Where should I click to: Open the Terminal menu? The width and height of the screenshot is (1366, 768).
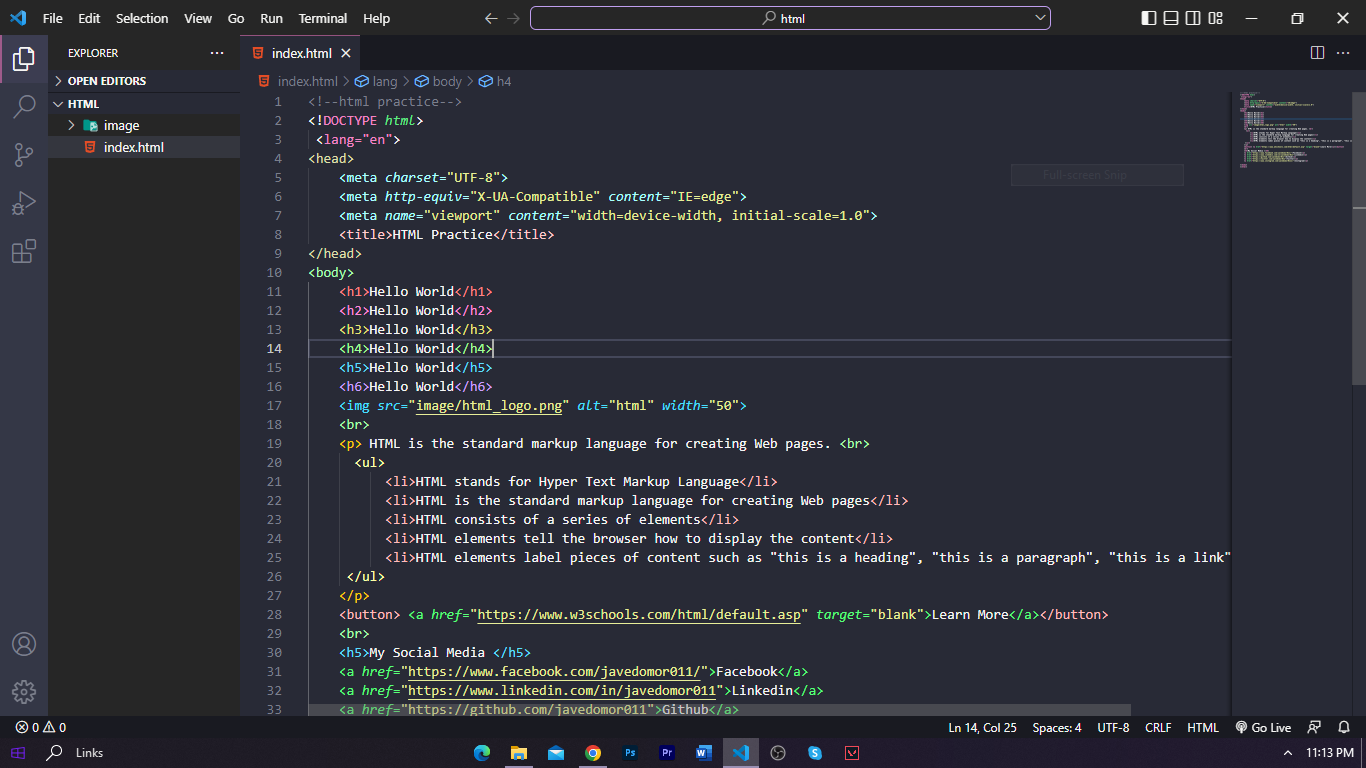click(322, 18)
